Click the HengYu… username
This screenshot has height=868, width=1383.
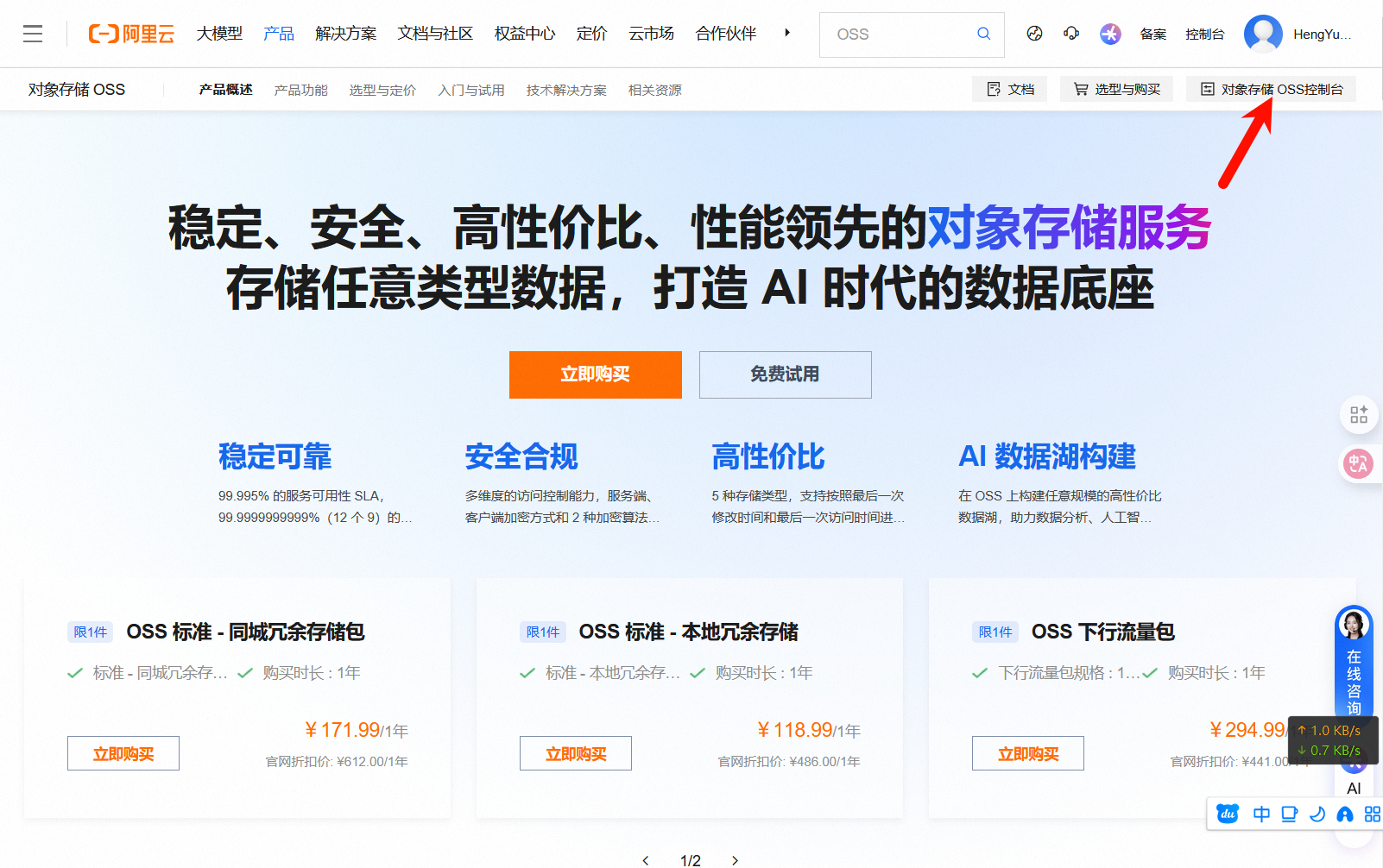(1323, 34)
